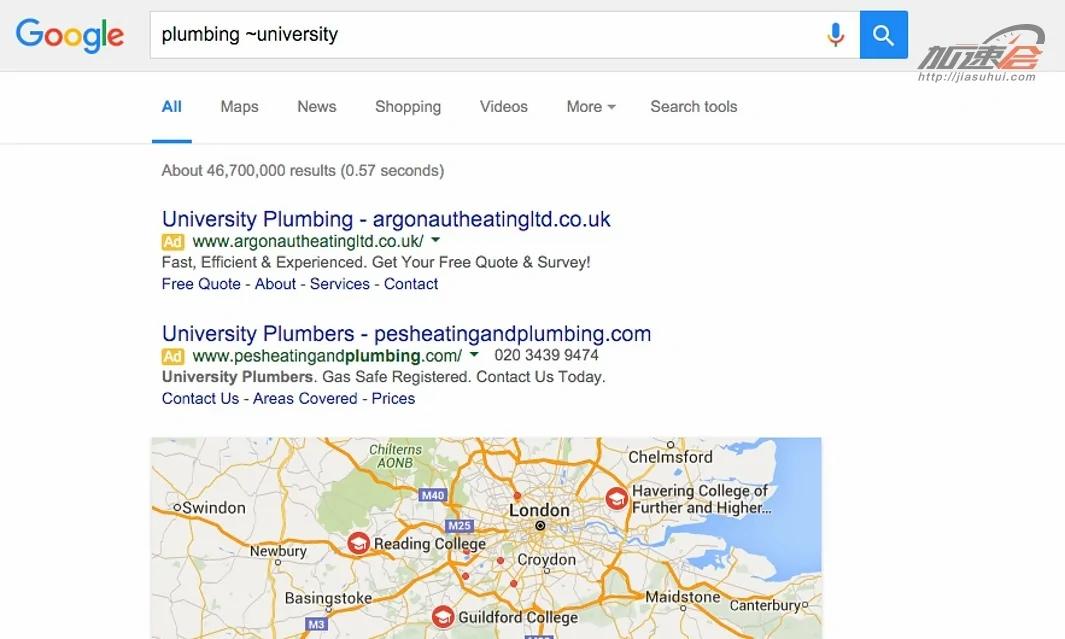Image resolution: width=1065 pixels, height=639 pixels.
Task: Open dropdown arrow next to pesheatingandplumbing URL
Action: click(x=474, y=355)
